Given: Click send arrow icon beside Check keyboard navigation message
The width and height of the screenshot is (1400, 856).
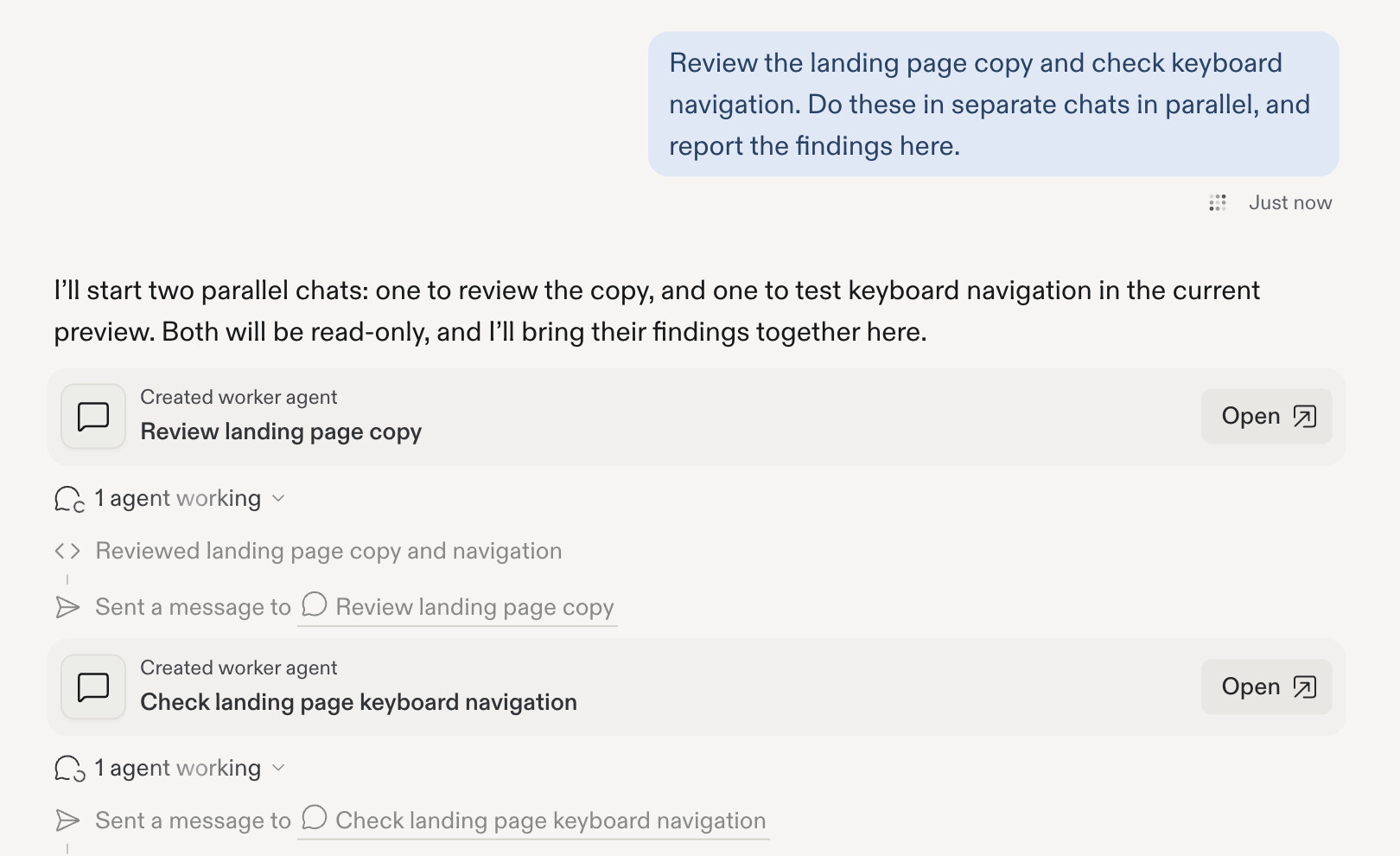Looking at the screenshot, I should tap(67, 821).
